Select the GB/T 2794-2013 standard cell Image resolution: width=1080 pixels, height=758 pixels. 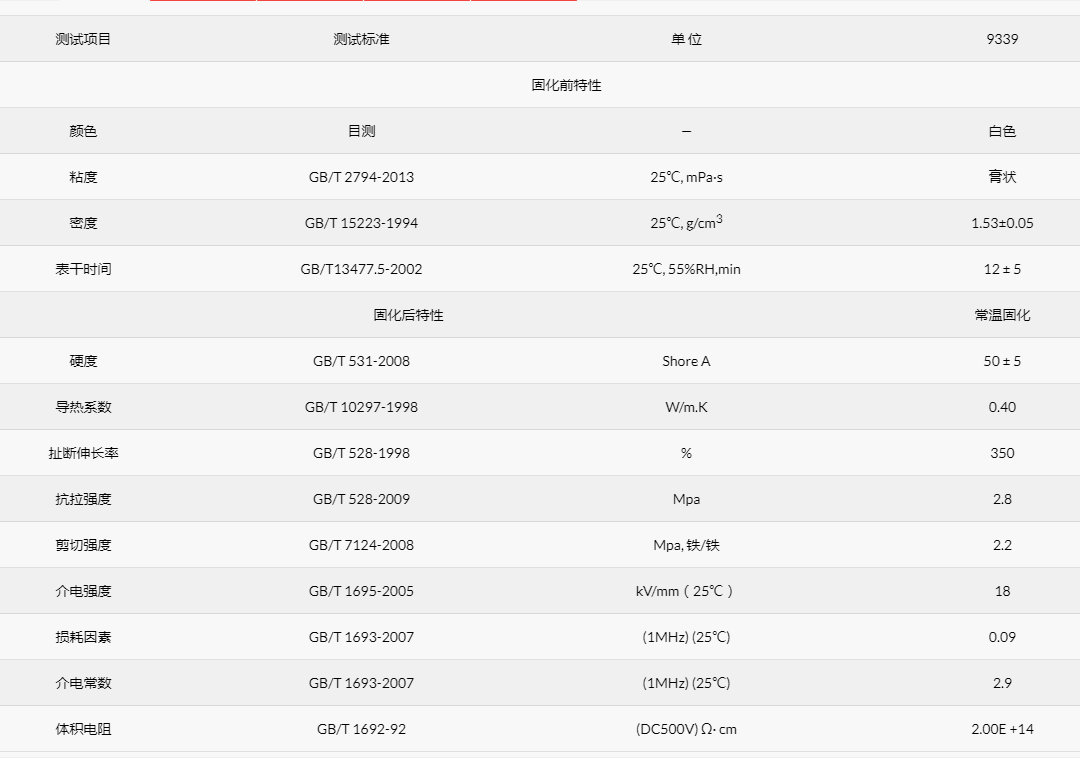pyautogui.click(x=361, y=177)
